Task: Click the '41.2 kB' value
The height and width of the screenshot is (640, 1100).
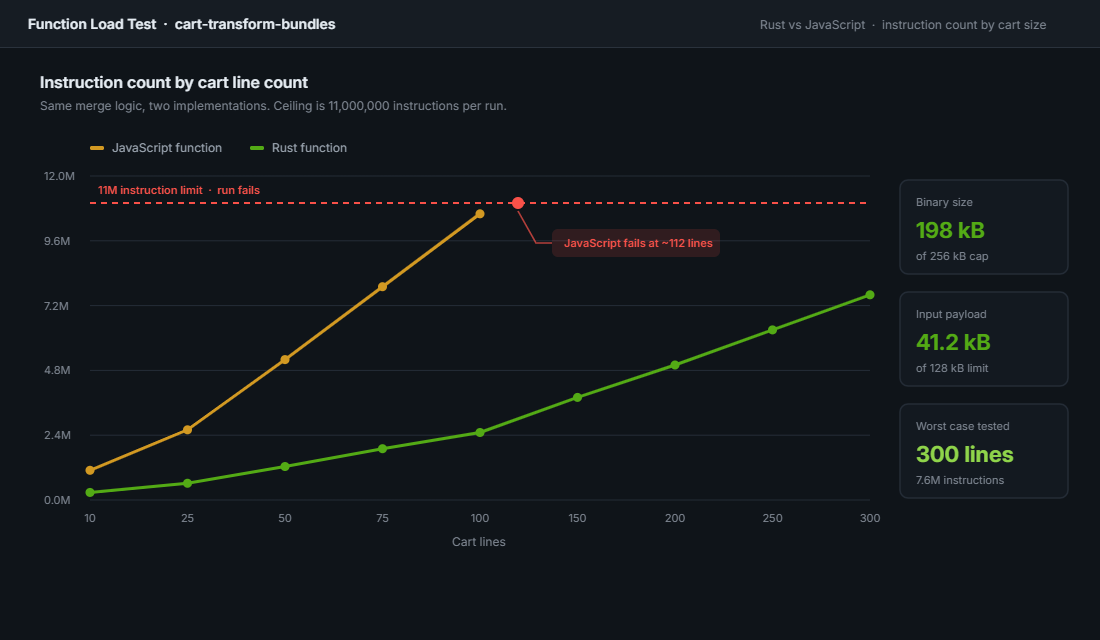Action: (953, 342)
